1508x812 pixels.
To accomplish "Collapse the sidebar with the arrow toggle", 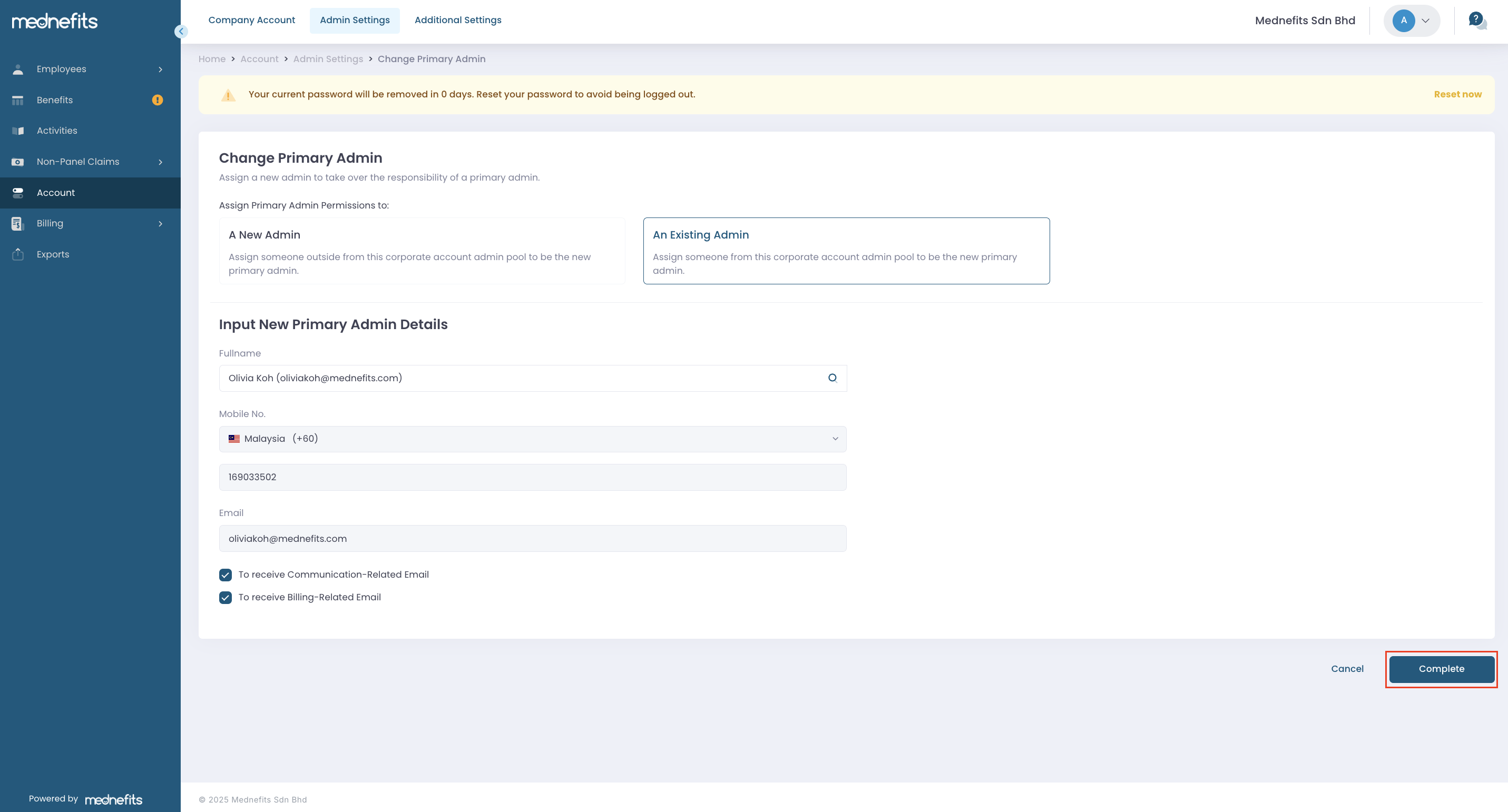I will point(181,32).
